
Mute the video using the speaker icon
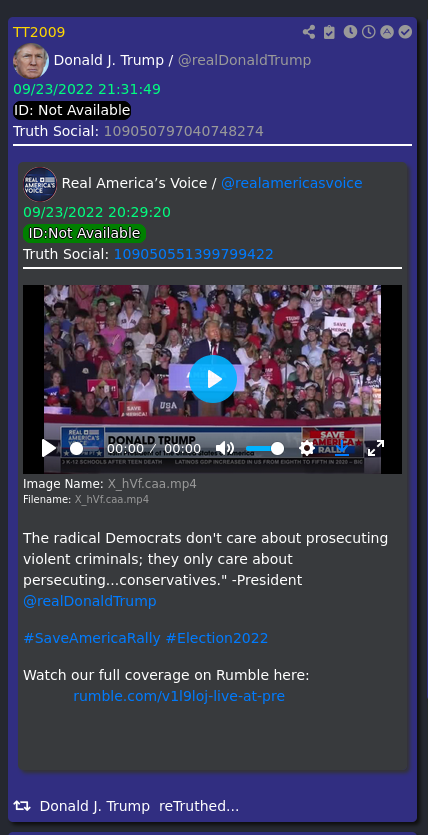pos(225,448)
